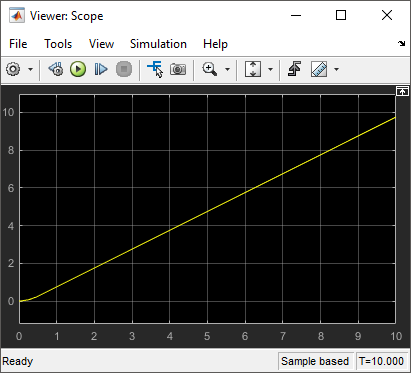Click the MATLAB logo in title bar
Image resolution: width=411 pixels, height=373 pixels.
click(x=17, y=15)
